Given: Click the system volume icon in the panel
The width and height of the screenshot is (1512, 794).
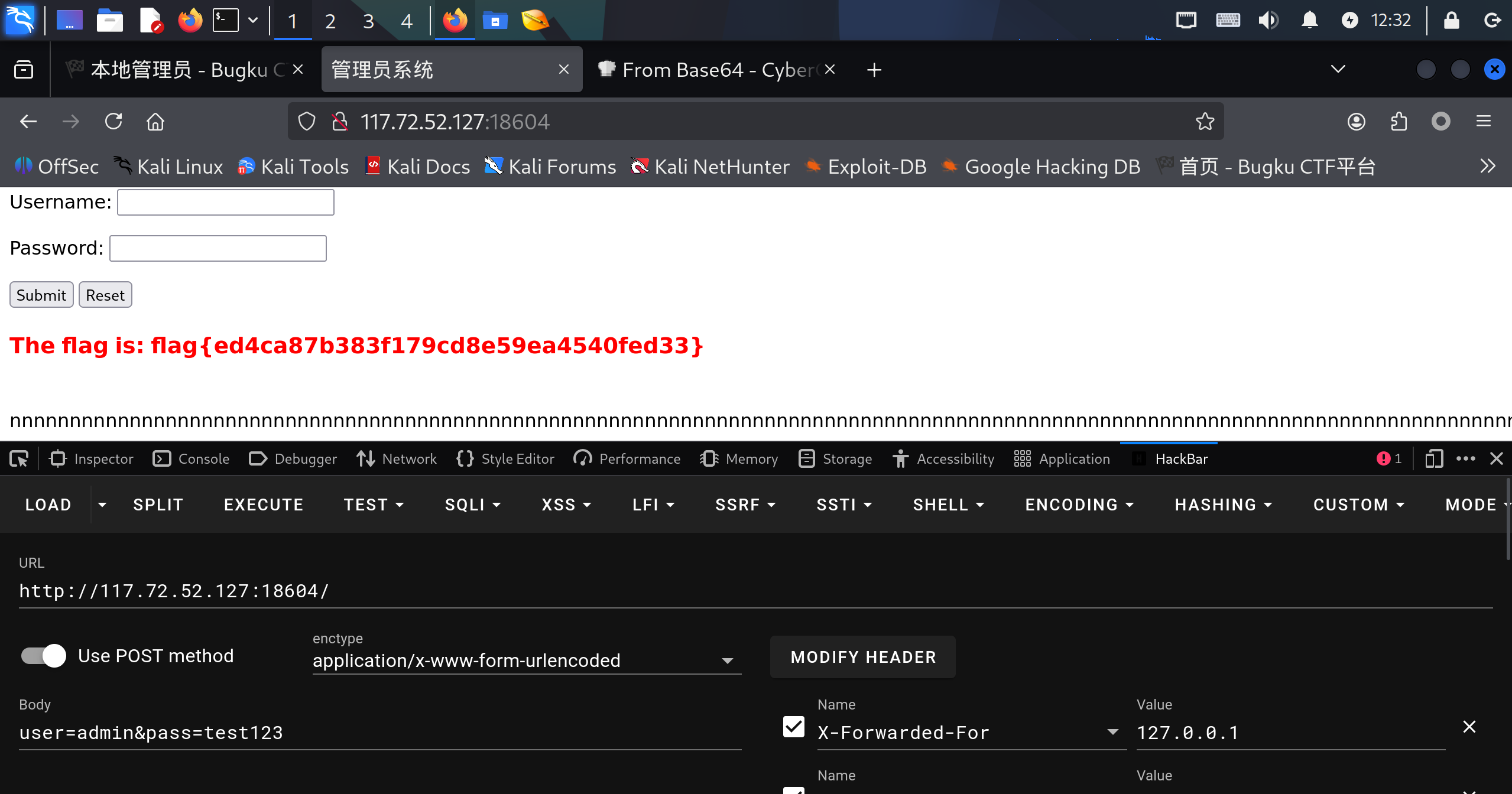Looking at the screenshot, I should click(x=1268, y=21).
